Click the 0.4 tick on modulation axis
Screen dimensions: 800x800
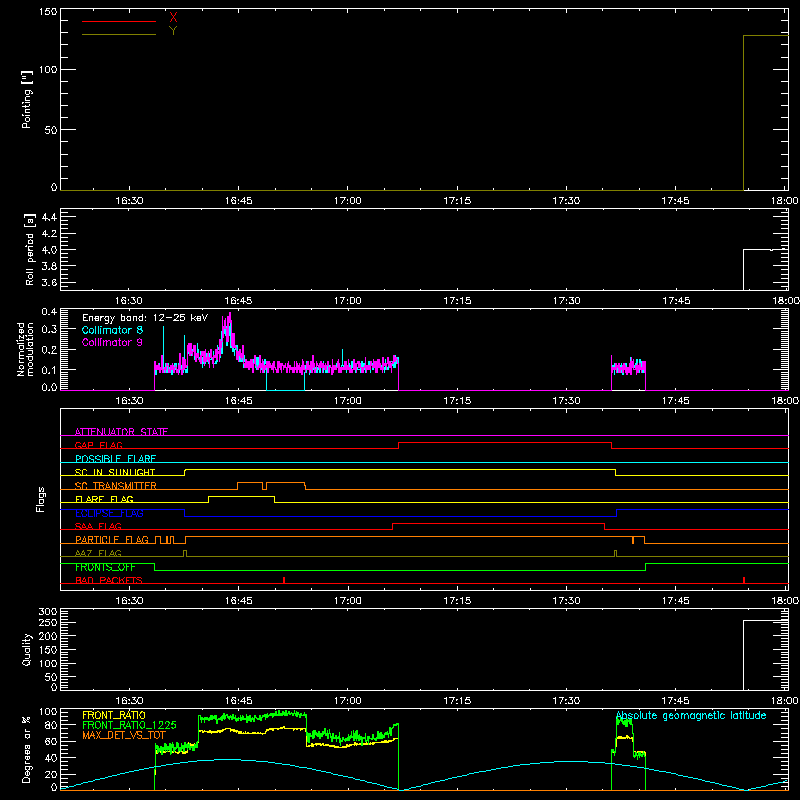[49, 312]
